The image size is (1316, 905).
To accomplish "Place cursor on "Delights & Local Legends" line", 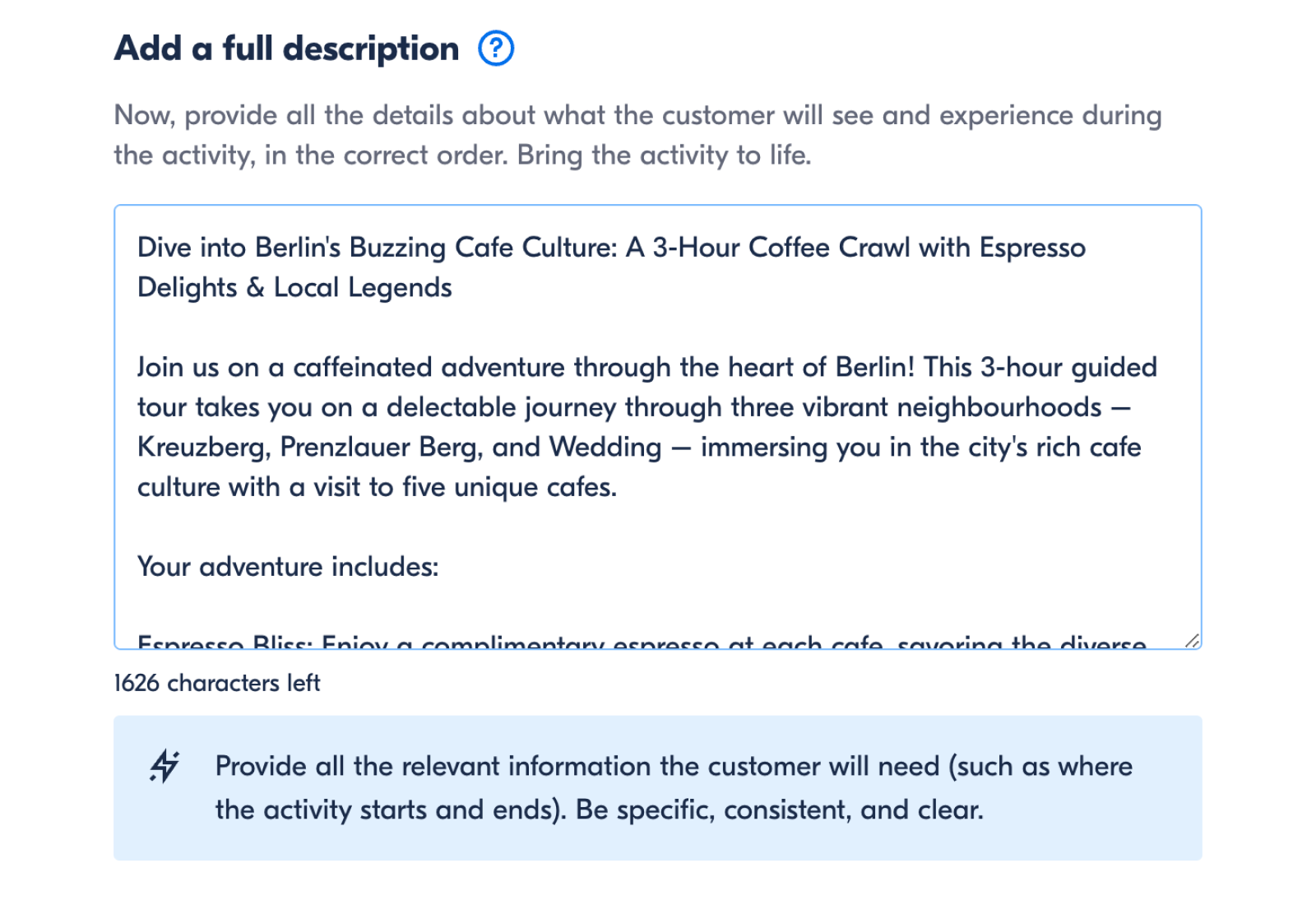I will (294, 288).
